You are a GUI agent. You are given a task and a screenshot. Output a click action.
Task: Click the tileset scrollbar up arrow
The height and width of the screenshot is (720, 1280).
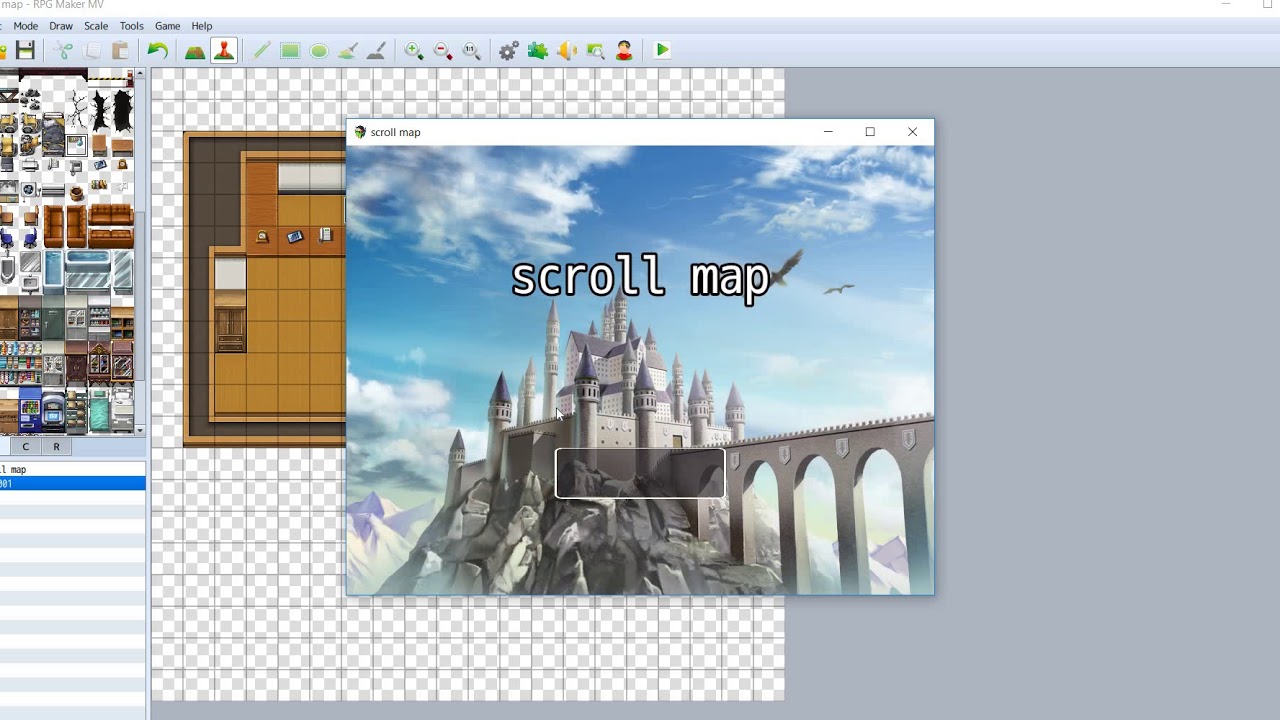click(x=140, y=74)
